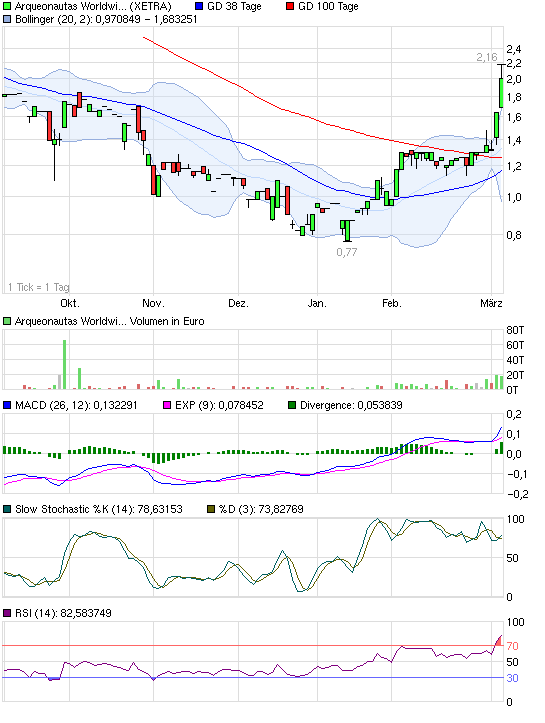Click the red GD 100 Tage swatch
The width and height of the screenshot is (545, 723).
[x=290, y=6]
